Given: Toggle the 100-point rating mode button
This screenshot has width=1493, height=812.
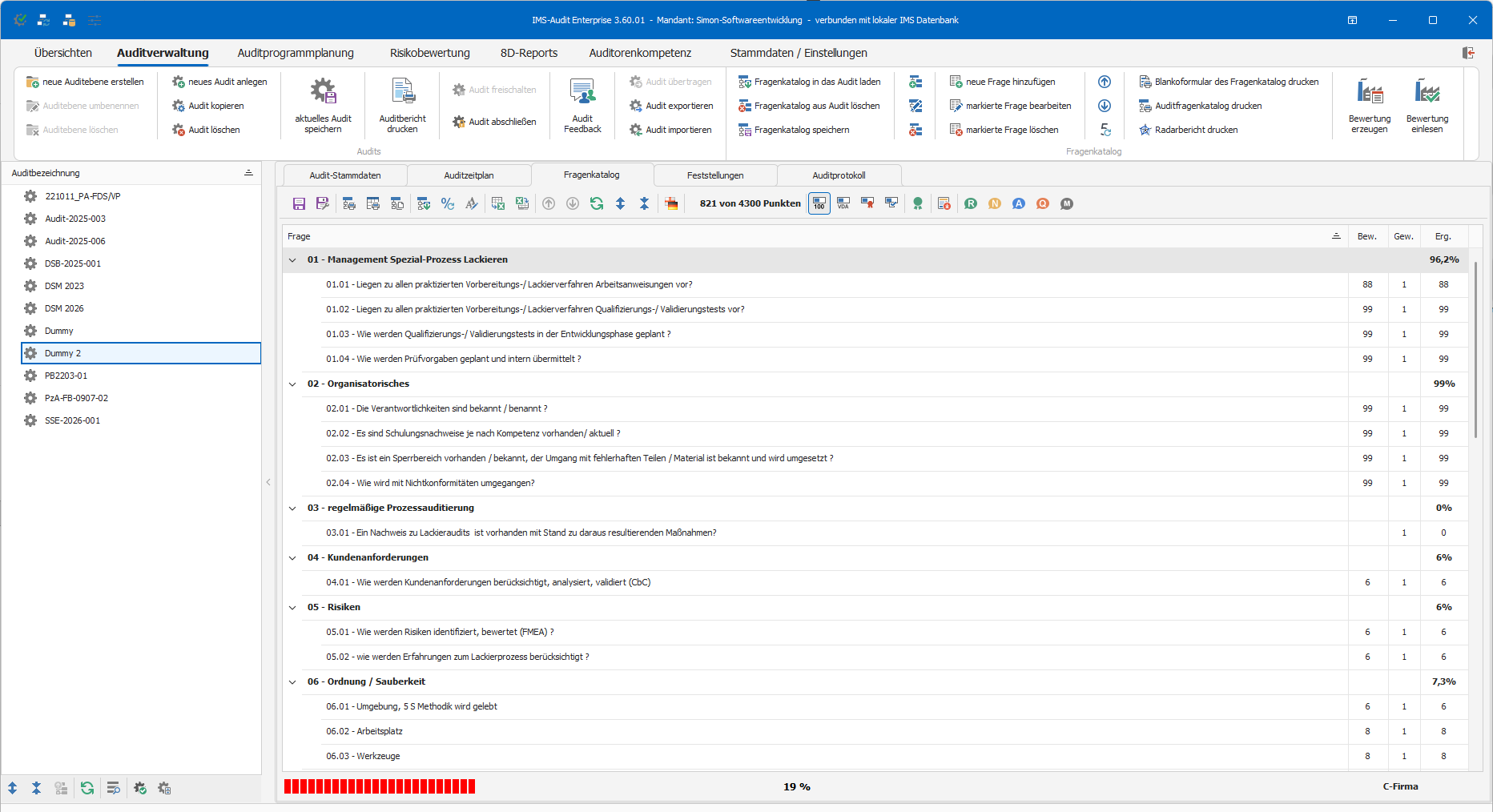Looking at the screenshot, I should (x=819, y=203).
